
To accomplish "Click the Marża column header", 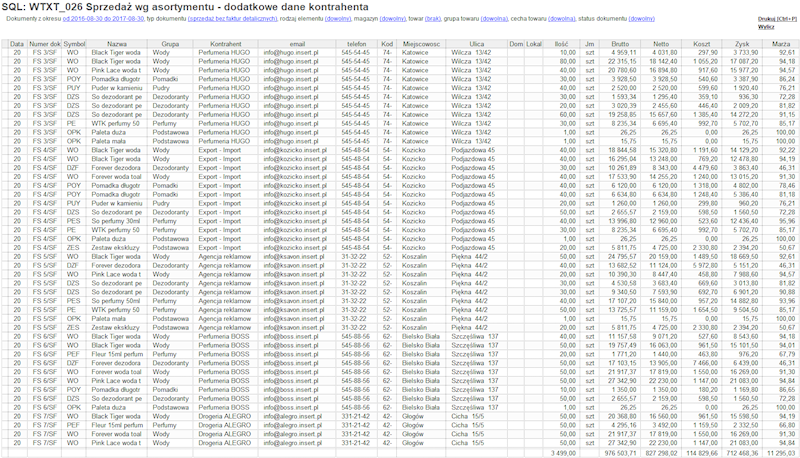I will pos(781,44).
